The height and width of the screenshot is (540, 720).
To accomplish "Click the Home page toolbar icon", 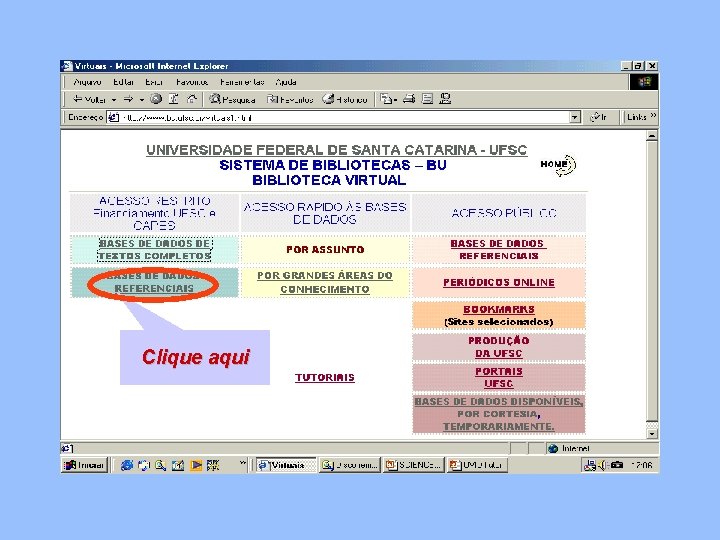I will tap(191, 99).
